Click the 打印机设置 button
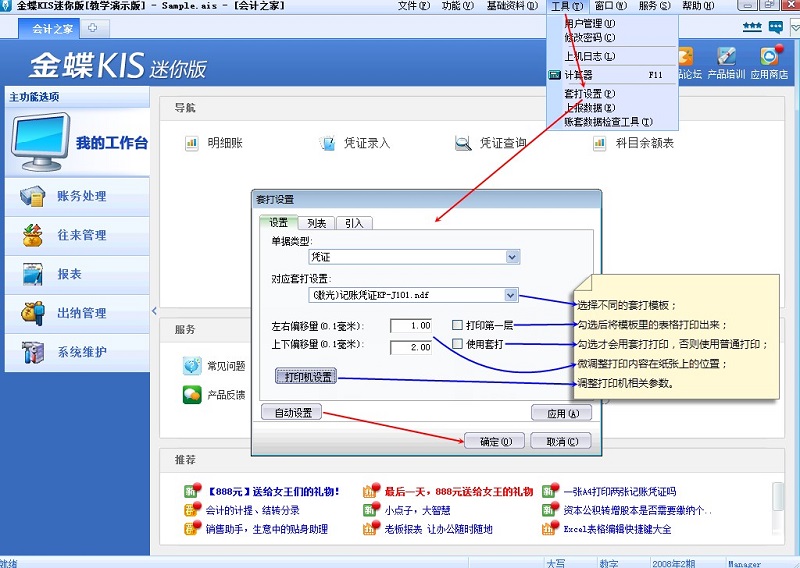 pyautogui.click(x=305, y=377)
